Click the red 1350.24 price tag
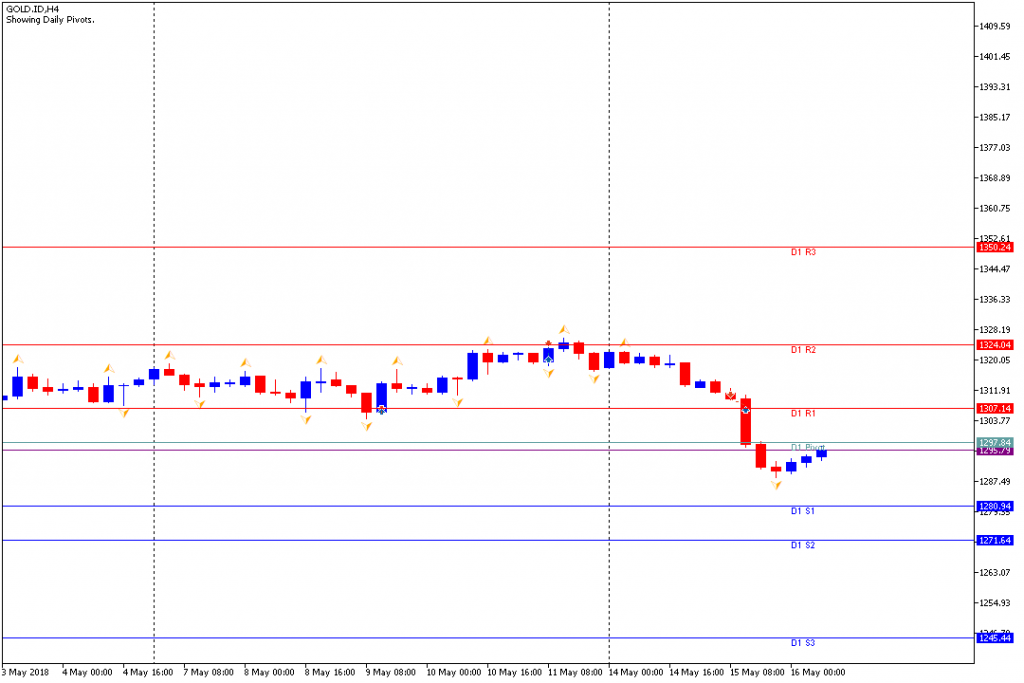Viewport: 1024px width, 683px height. (996, 247)
